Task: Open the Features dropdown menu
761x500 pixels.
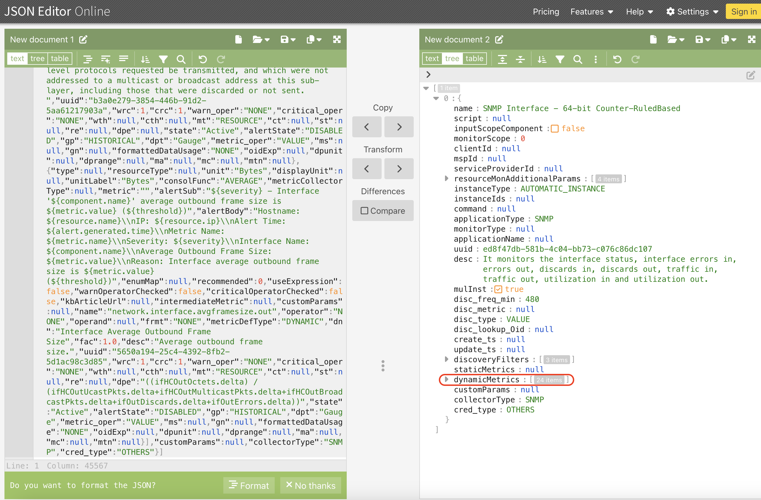Action: pos(592,12)
